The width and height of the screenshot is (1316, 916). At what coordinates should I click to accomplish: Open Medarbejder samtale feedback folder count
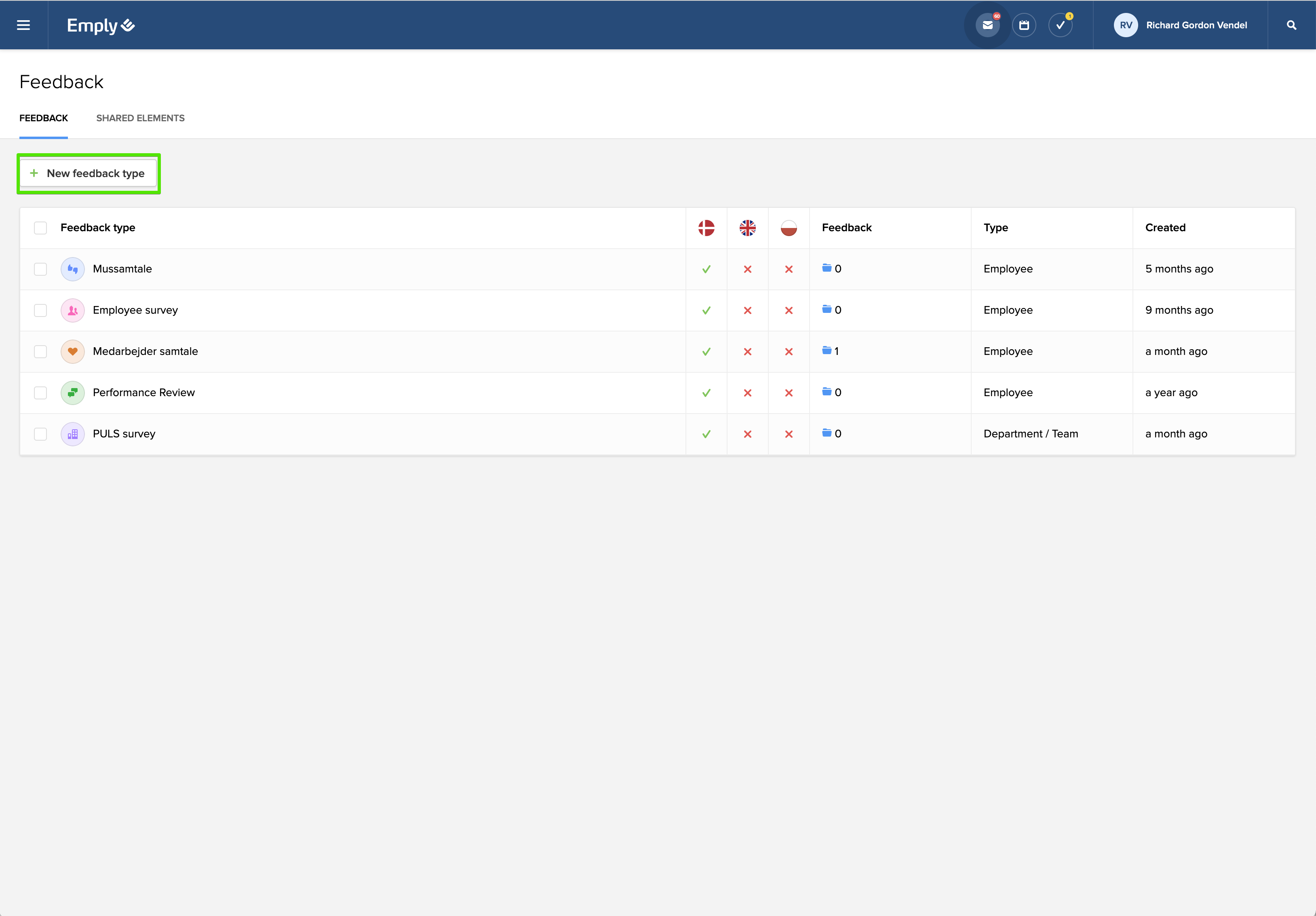click(831, 351)
